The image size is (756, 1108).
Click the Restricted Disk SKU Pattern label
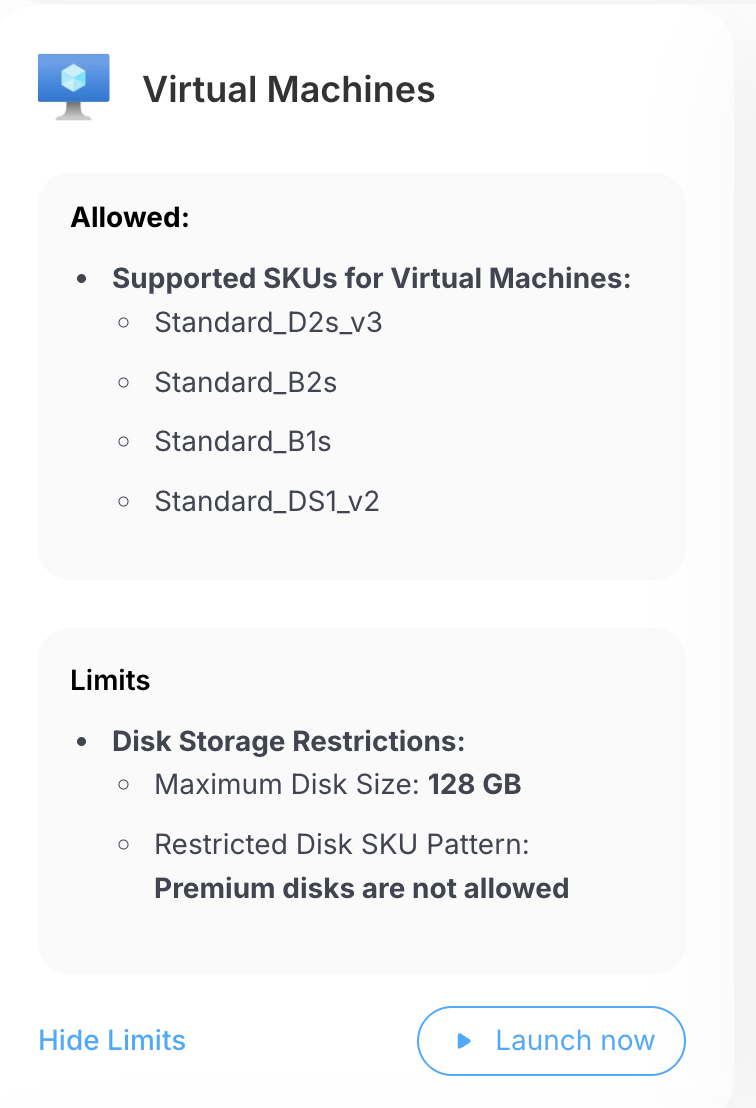[341, 844]
